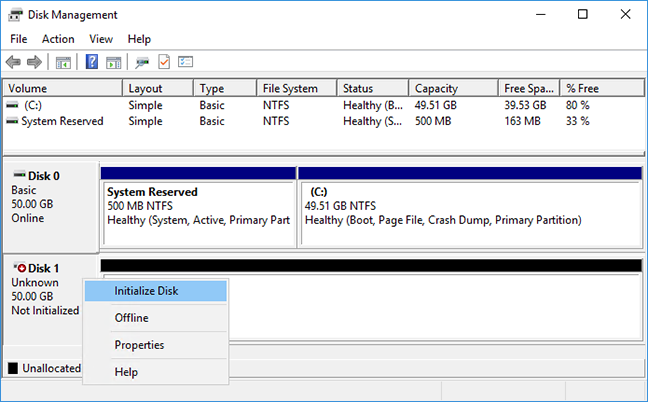
Task: Open the View menu
Action: tap(101, 39)
